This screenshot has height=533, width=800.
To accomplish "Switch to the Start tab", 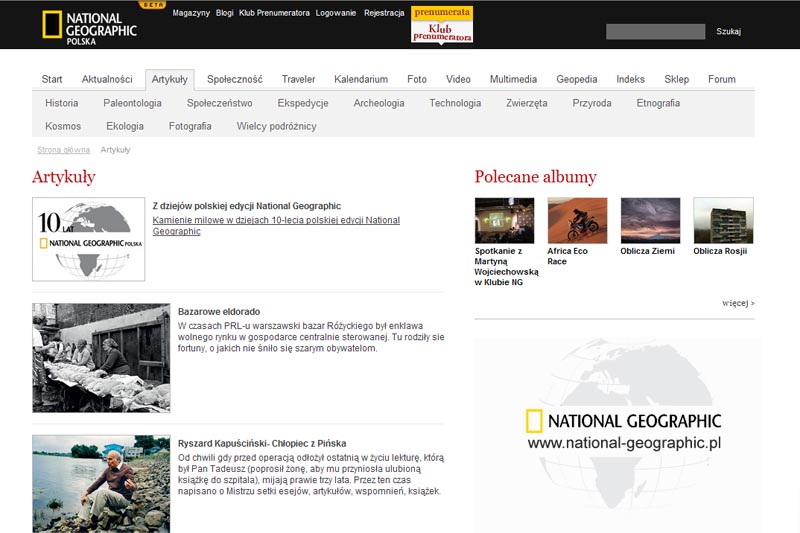I will 52,79.
